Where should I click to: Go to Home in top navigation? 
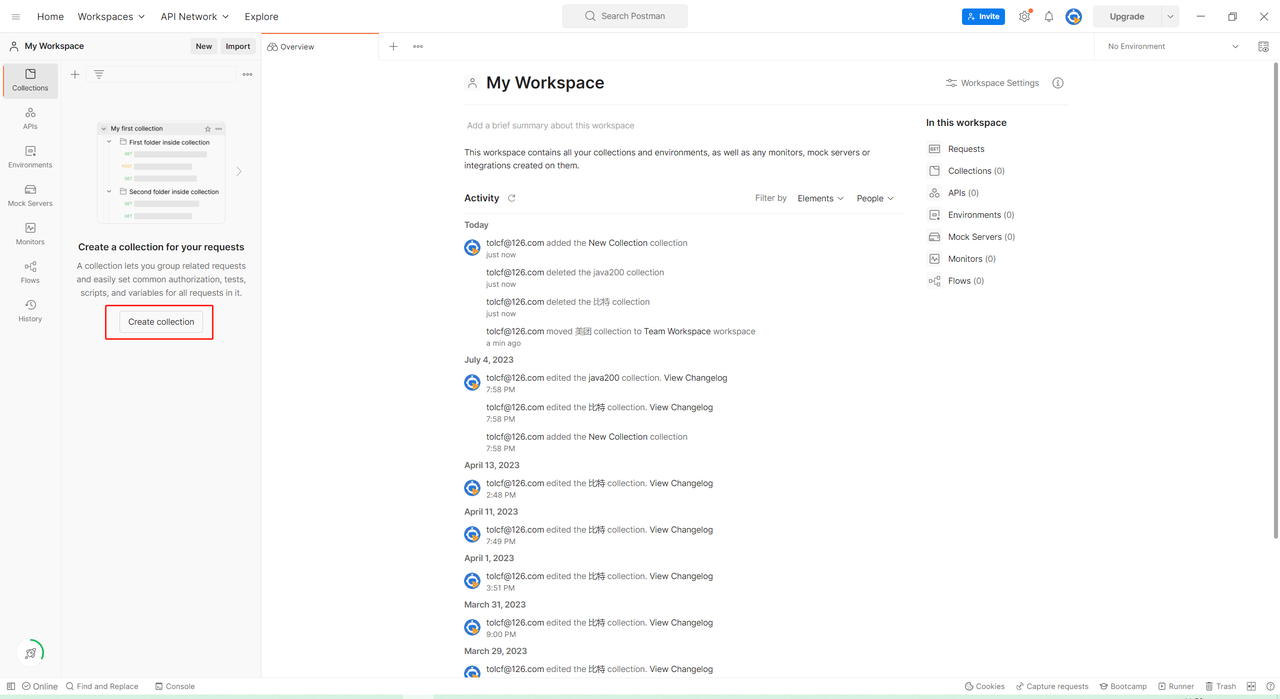[x=50, y=17]
